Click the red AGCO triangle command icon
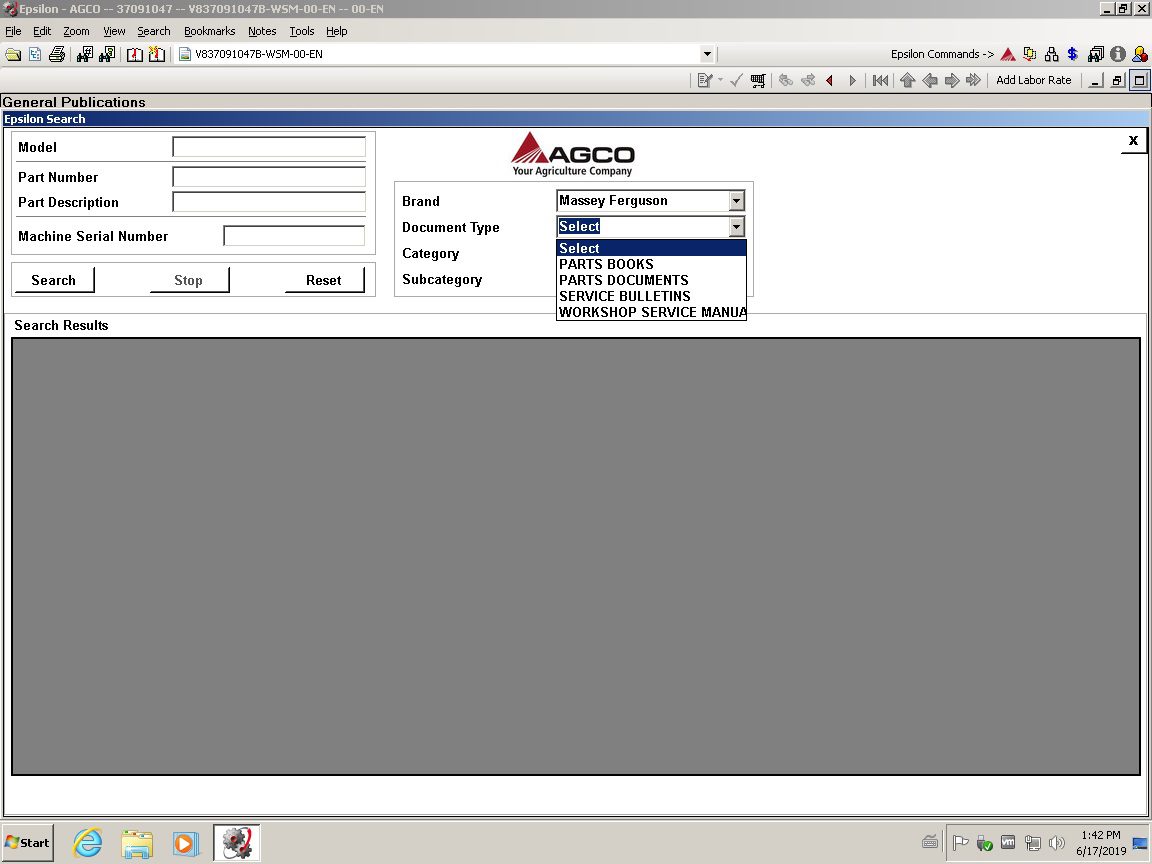 pyautogui.click(x=1008, y=54)
